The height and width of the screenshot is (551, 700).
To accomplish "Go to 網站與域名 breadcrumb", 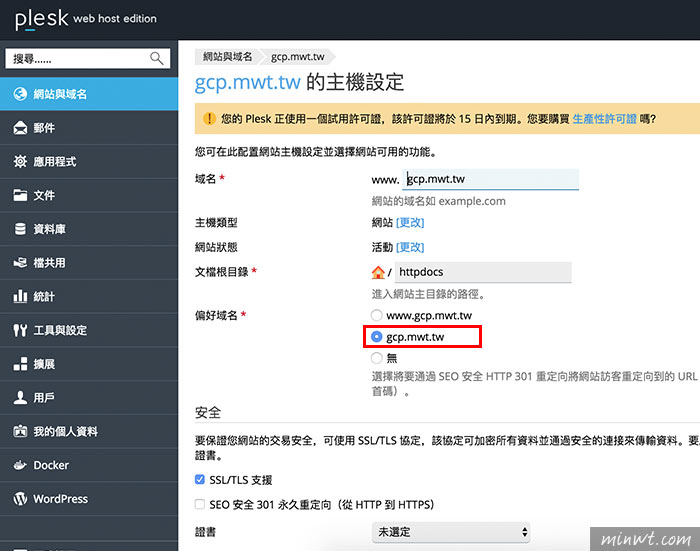I will [x=227, y=57].
